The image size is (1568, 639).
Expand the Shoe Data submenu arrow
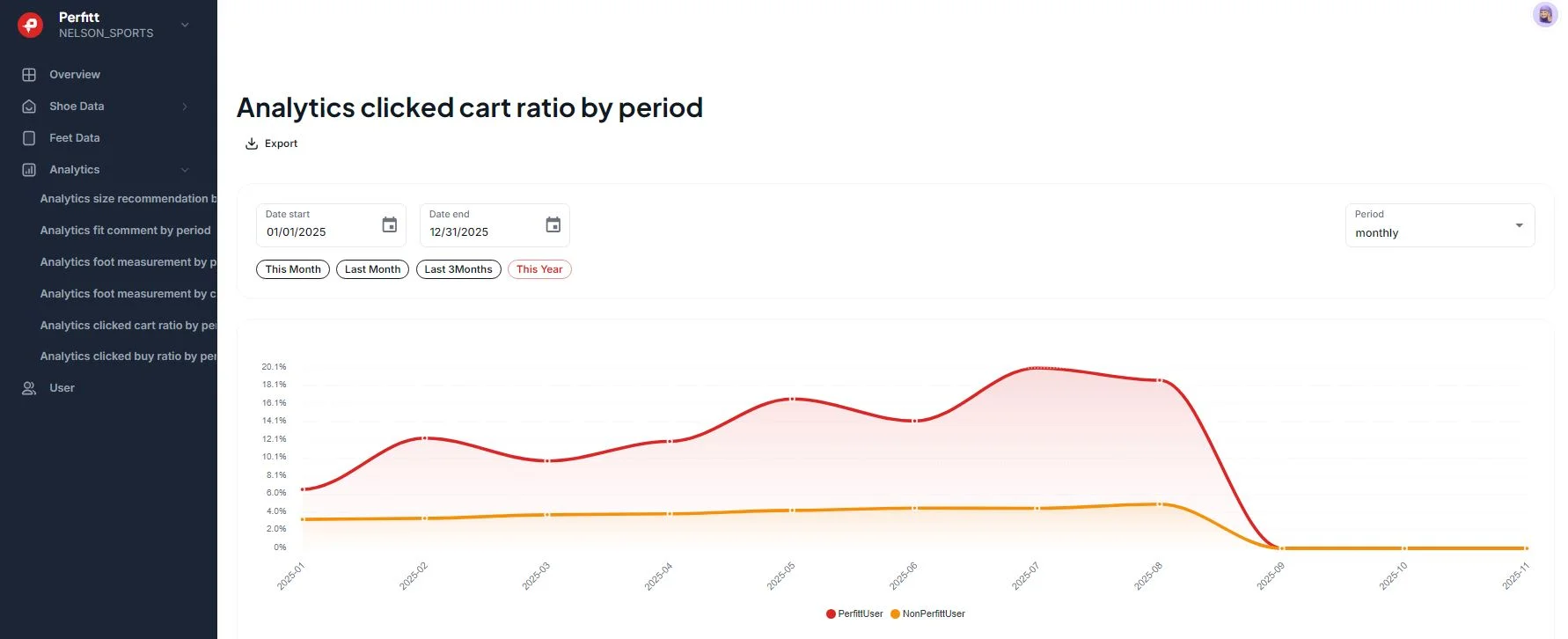click(185, 106)
